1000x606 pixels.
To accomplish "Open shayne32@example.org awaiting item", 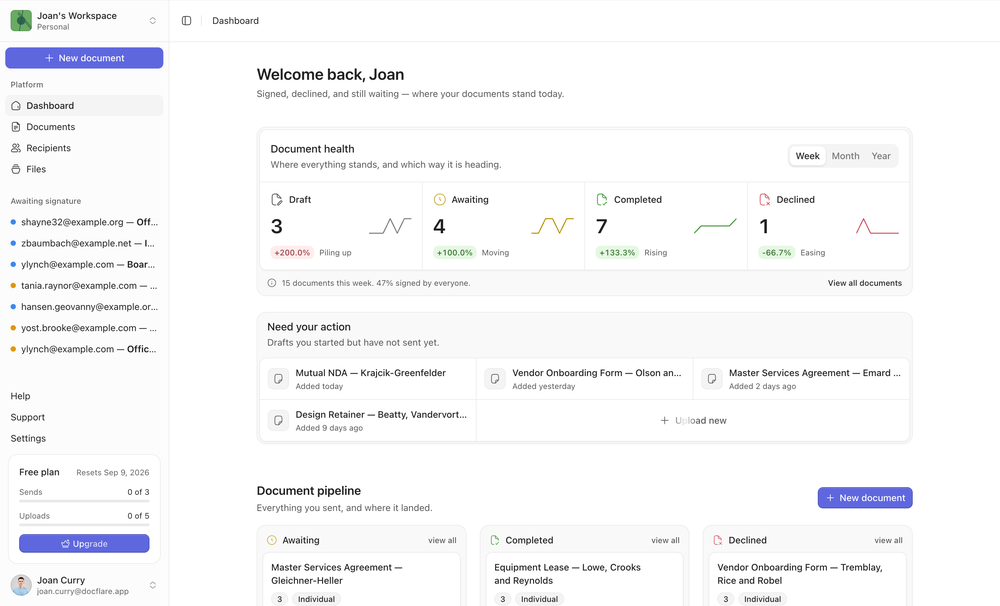I will [84, 222].
